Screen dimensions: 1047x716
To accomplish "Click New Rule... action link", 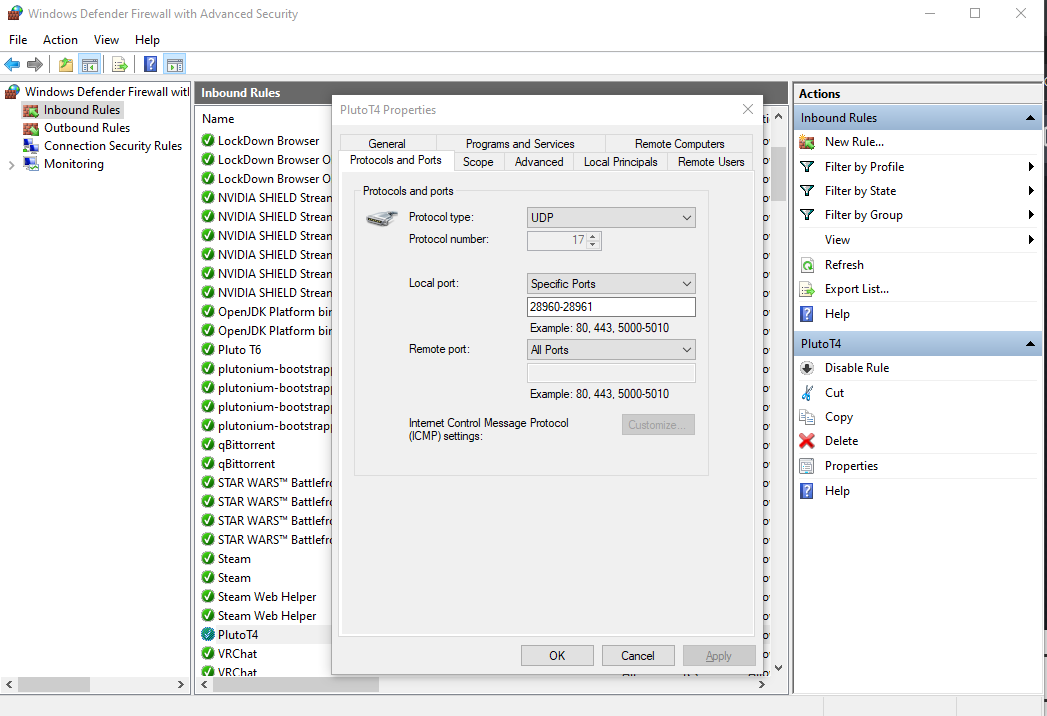I will [854, 142].
